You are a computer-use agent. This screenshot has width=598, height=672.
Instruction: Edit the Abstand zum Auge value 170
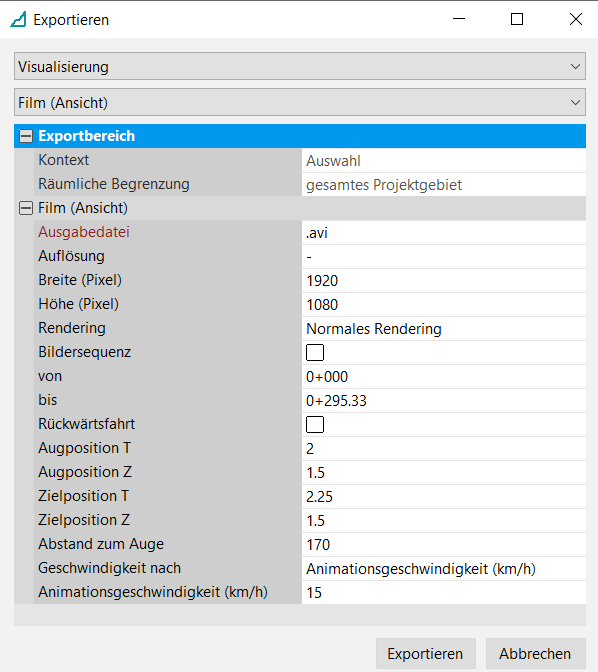coord(444,545)
